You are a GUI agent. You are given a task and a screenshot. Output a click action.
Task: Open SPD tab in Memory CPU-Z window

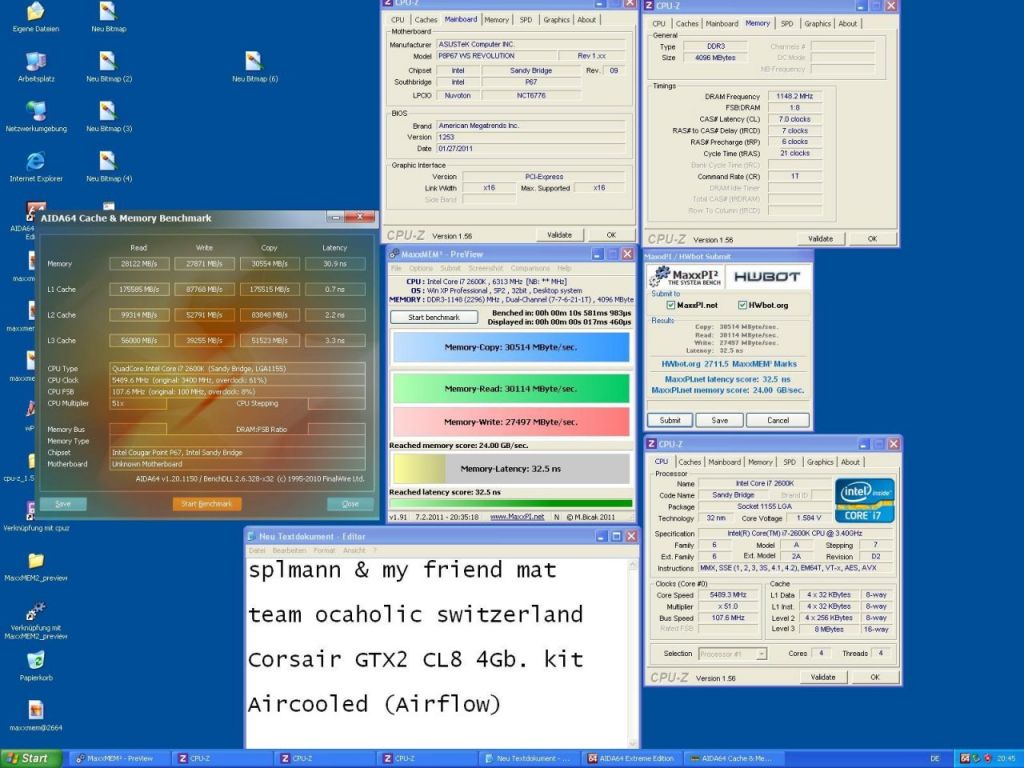pos(787,24)
